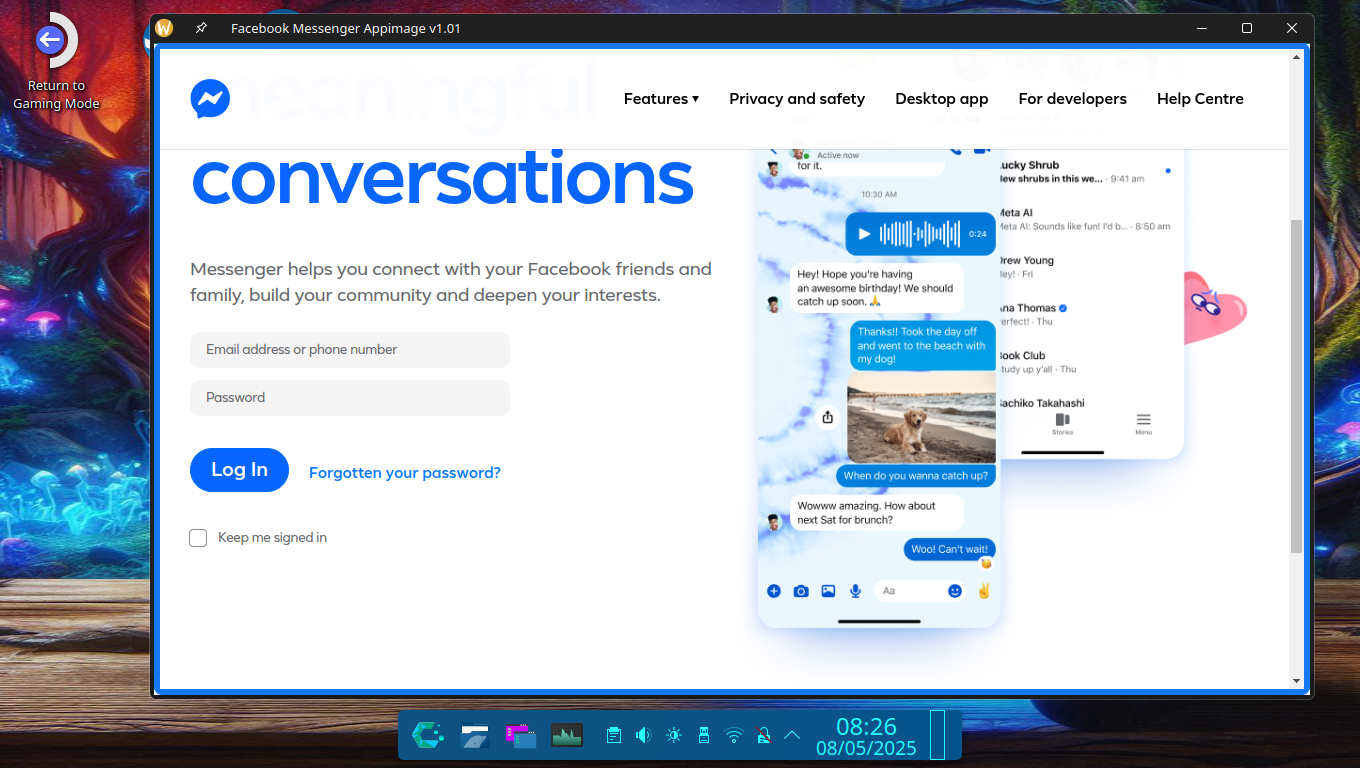Click show desktop button at taskbar end

point(937,735)
